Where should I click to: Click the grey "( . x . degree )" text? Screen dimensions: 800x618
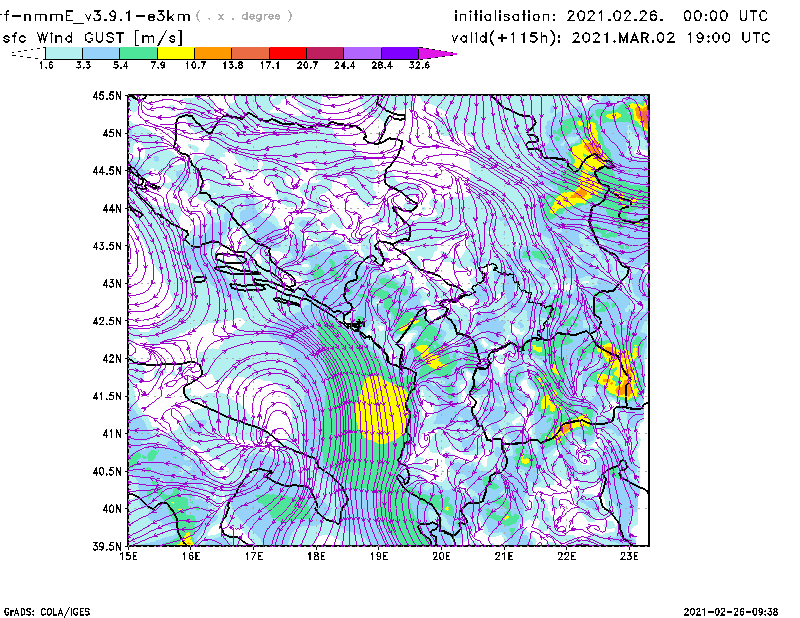[244, 16]
